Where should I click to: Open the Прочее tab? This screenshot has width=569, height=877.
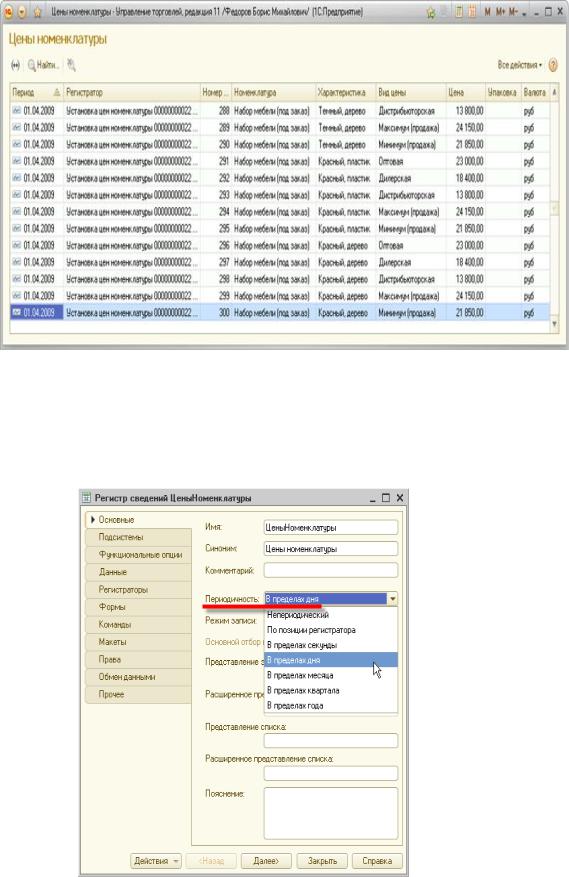point(138,694)
